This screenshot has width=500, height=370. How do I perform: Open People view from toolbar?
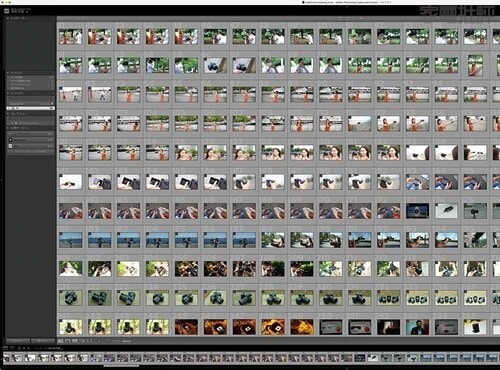click(89, 341)
